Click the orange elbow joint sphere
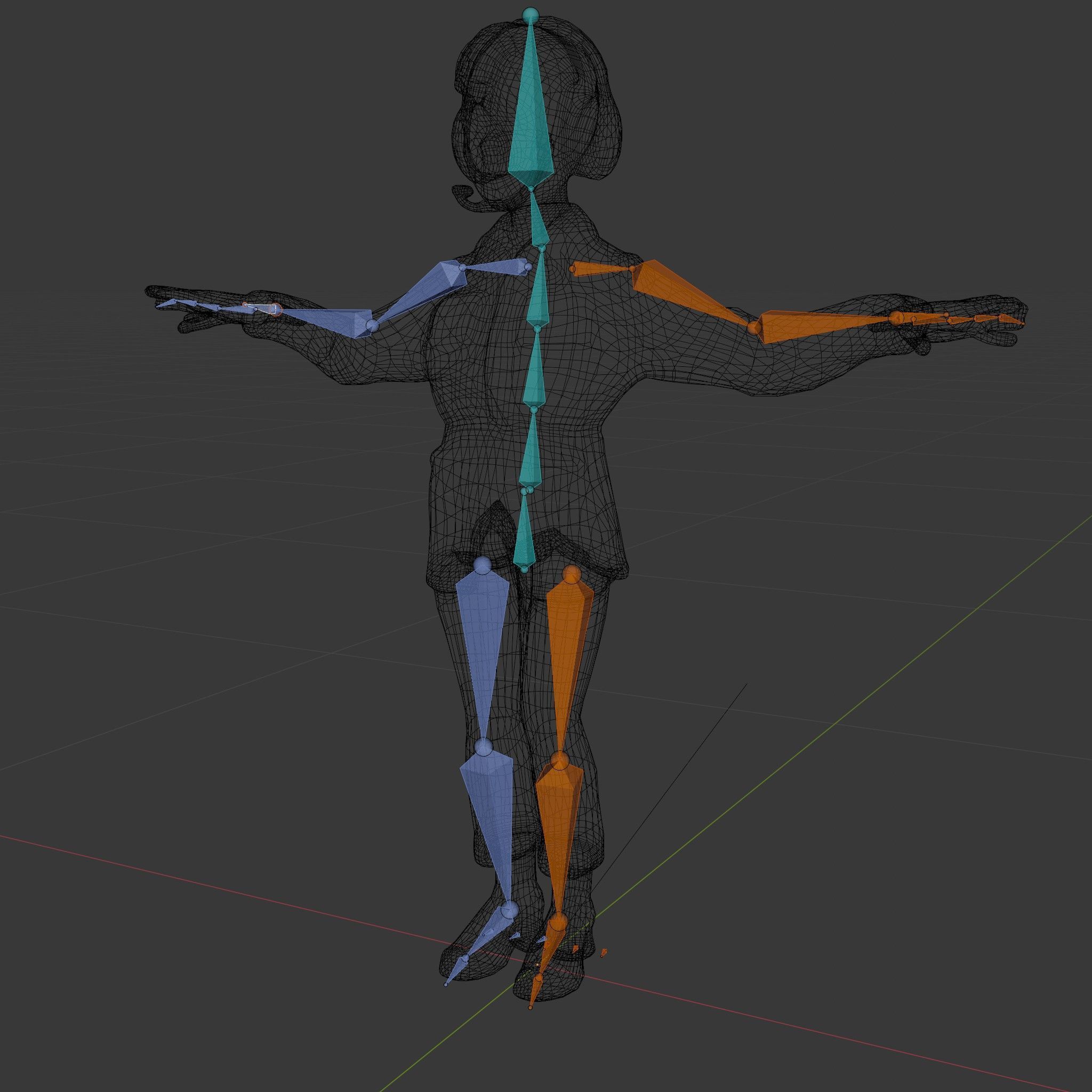This screenshot has width=1092, height=1092. tap(753, 327)
